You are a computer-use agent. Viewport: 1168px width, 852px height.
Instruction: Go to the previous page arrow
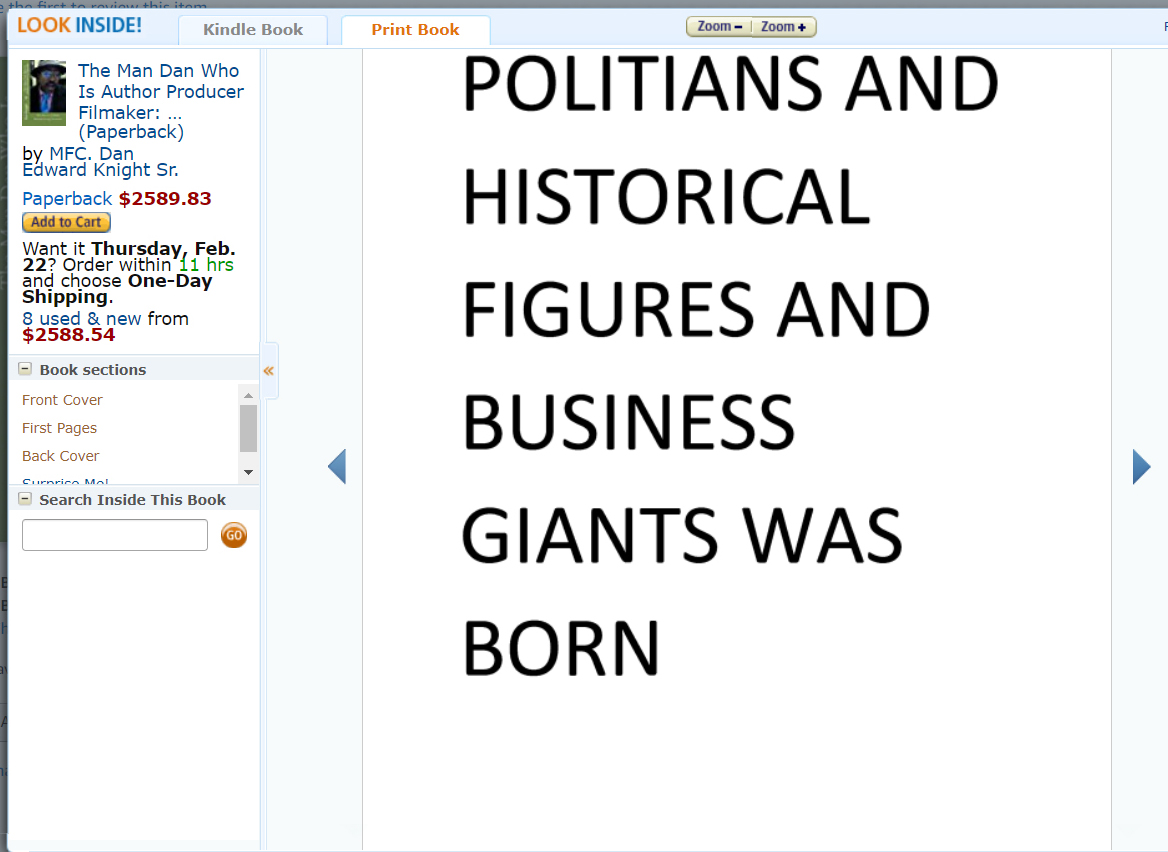[x=337, y=467]
